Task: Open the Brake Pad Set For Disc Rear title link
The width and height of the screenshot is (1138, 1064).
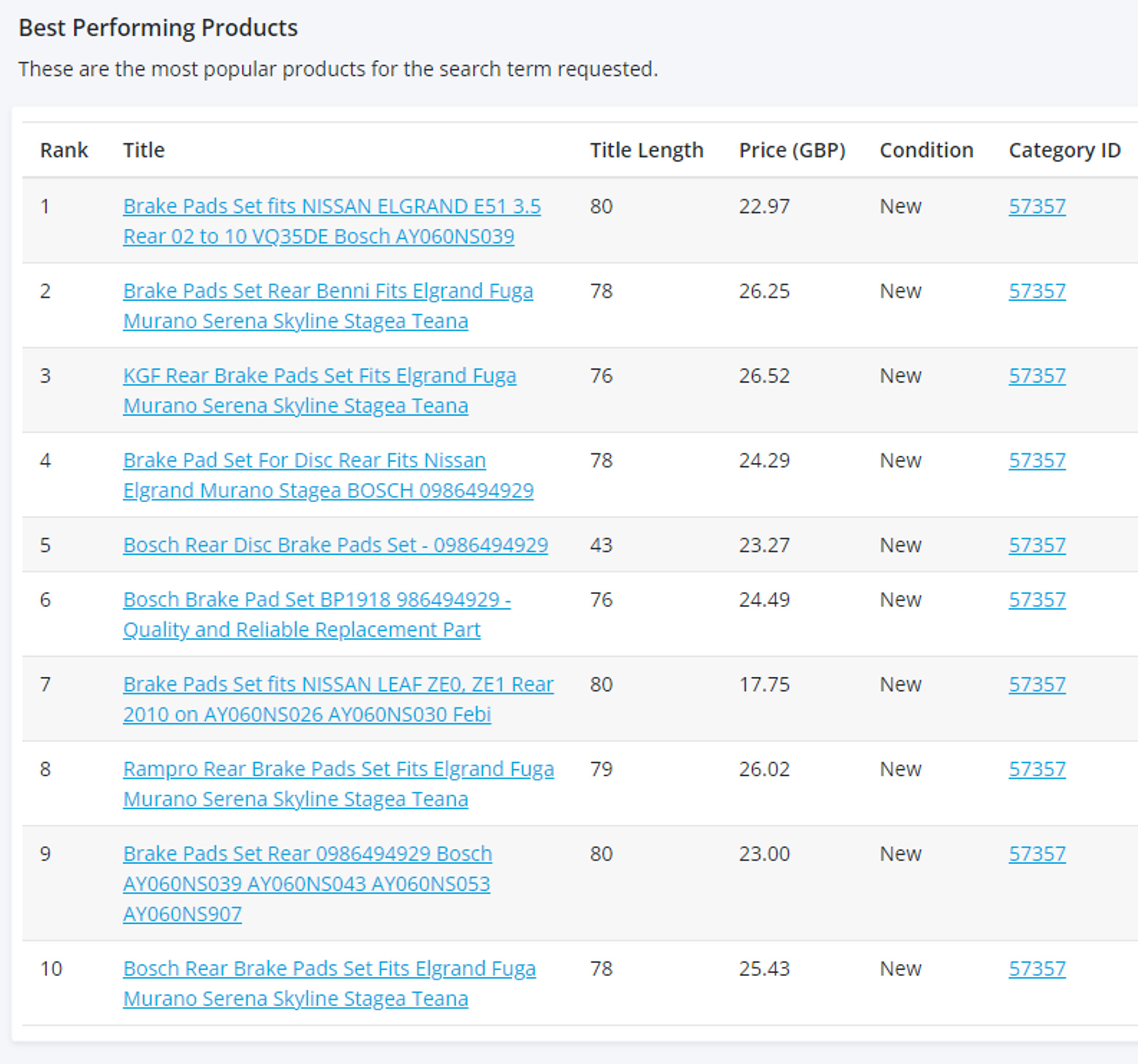Action: [x=328, y=475]
